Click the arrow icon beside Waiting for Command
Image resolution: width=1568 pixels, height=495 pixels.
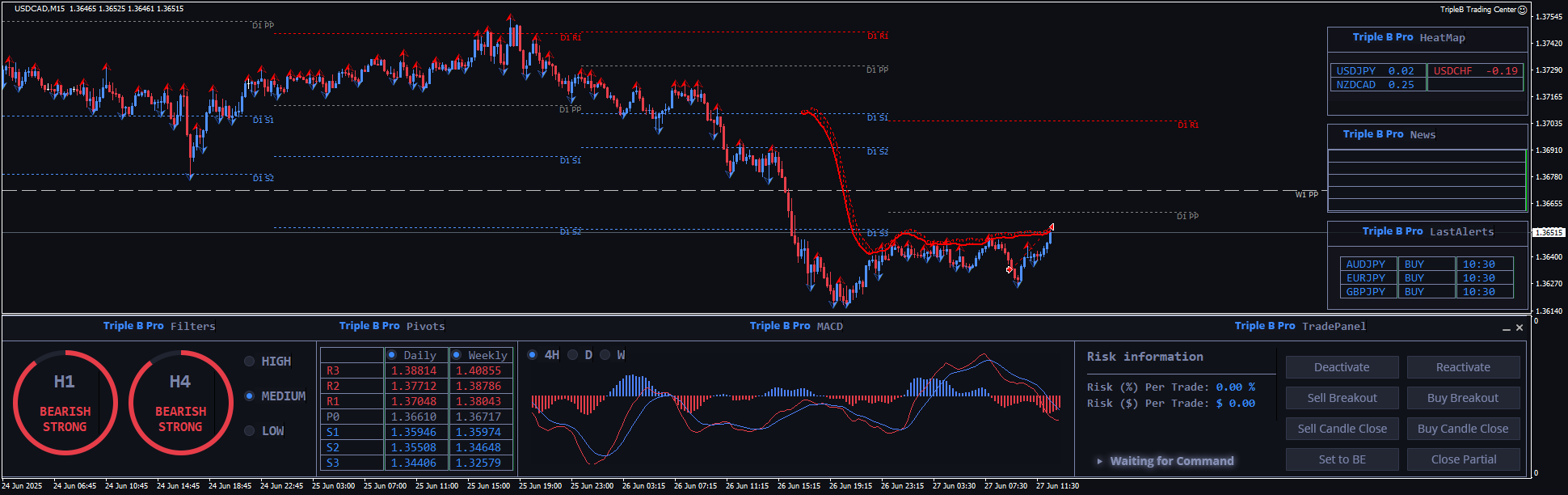[x=1099, y=461]
